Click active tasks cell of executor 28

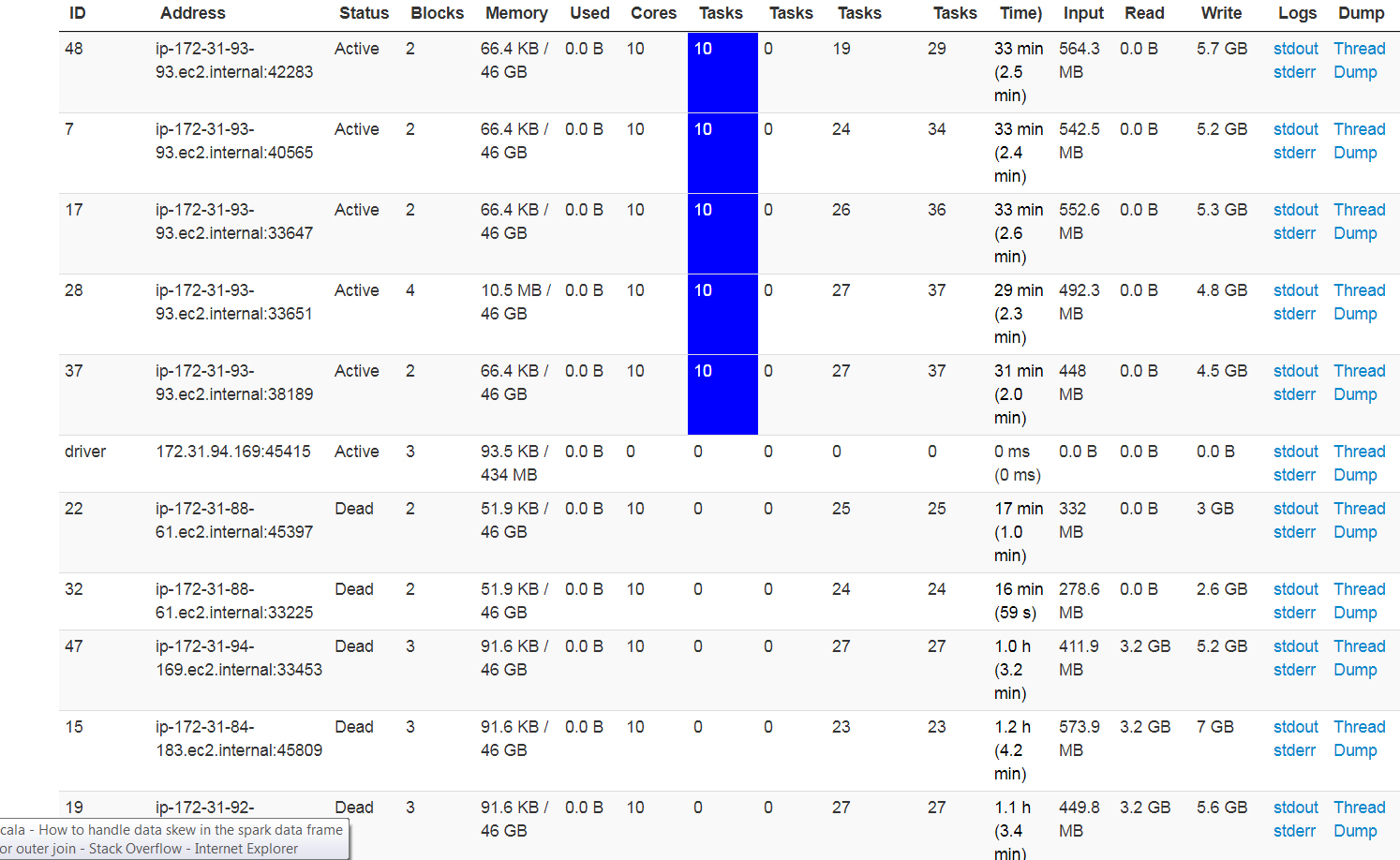coord(722,314)
